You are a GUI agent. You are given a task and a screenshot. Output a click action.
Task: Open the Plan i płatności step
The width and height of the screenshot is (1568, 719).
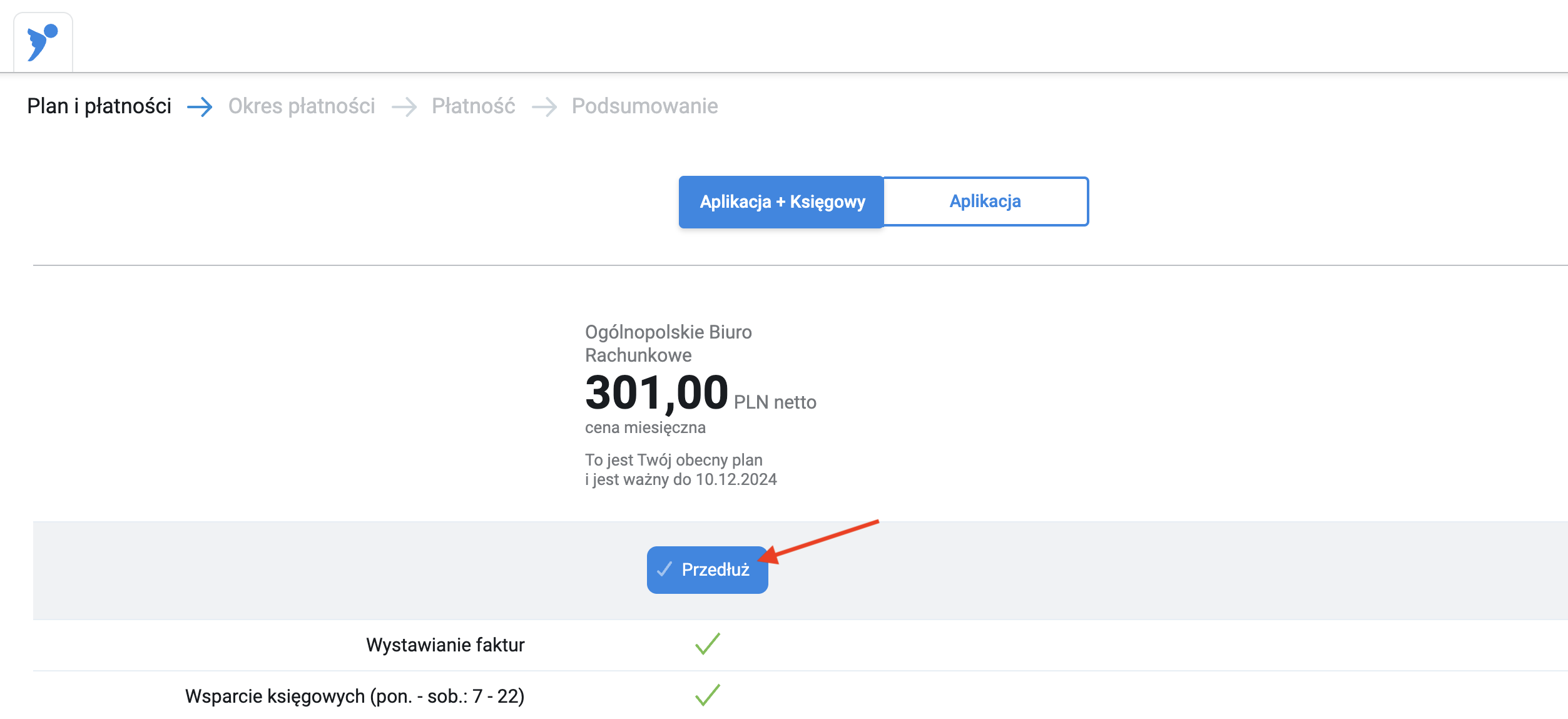pos(99,106)
